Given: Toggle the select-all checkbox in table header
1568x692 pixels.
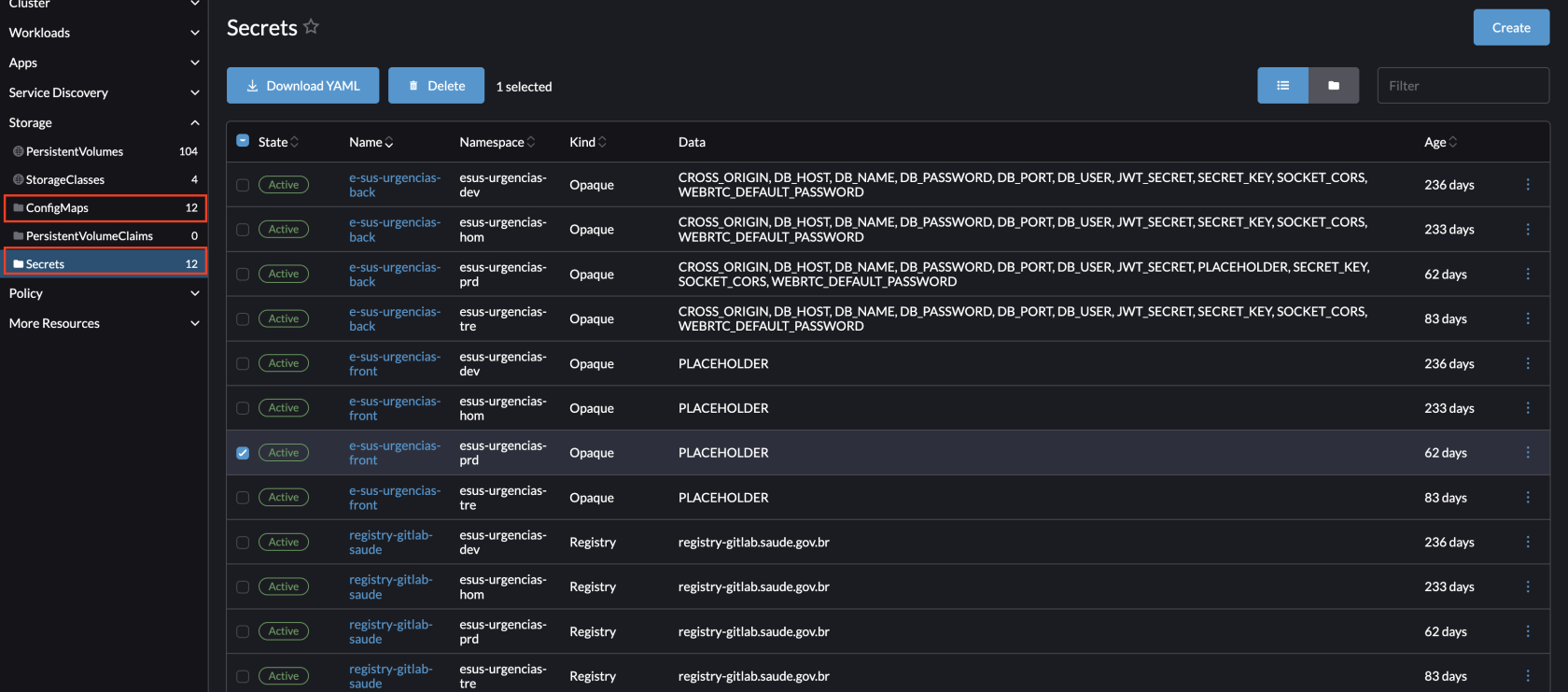Looking at the screenshot, I should click(243, 141).
